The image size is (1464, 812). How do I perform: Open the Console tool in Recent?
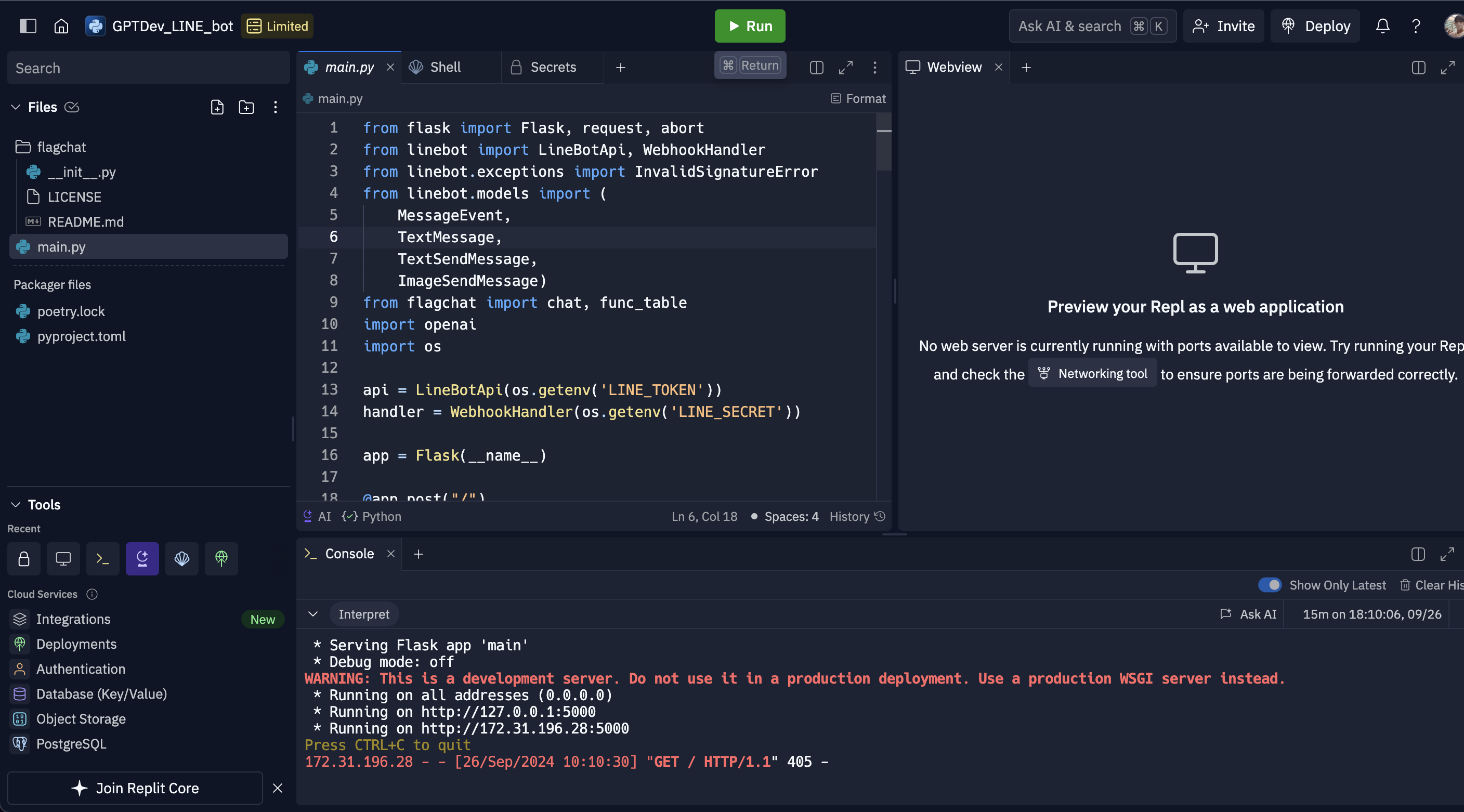(x=103, y=558)
